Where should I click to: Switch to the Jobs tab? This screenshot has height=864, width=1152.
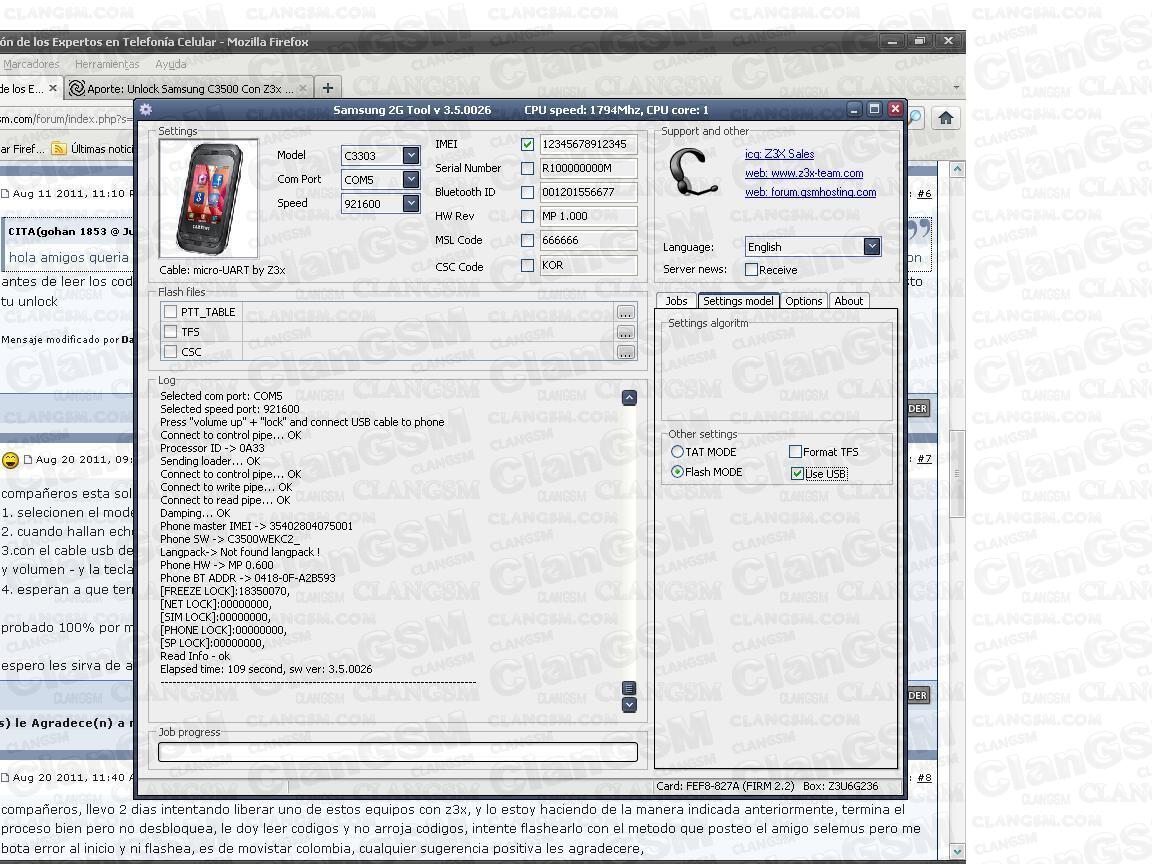(676, 301)
